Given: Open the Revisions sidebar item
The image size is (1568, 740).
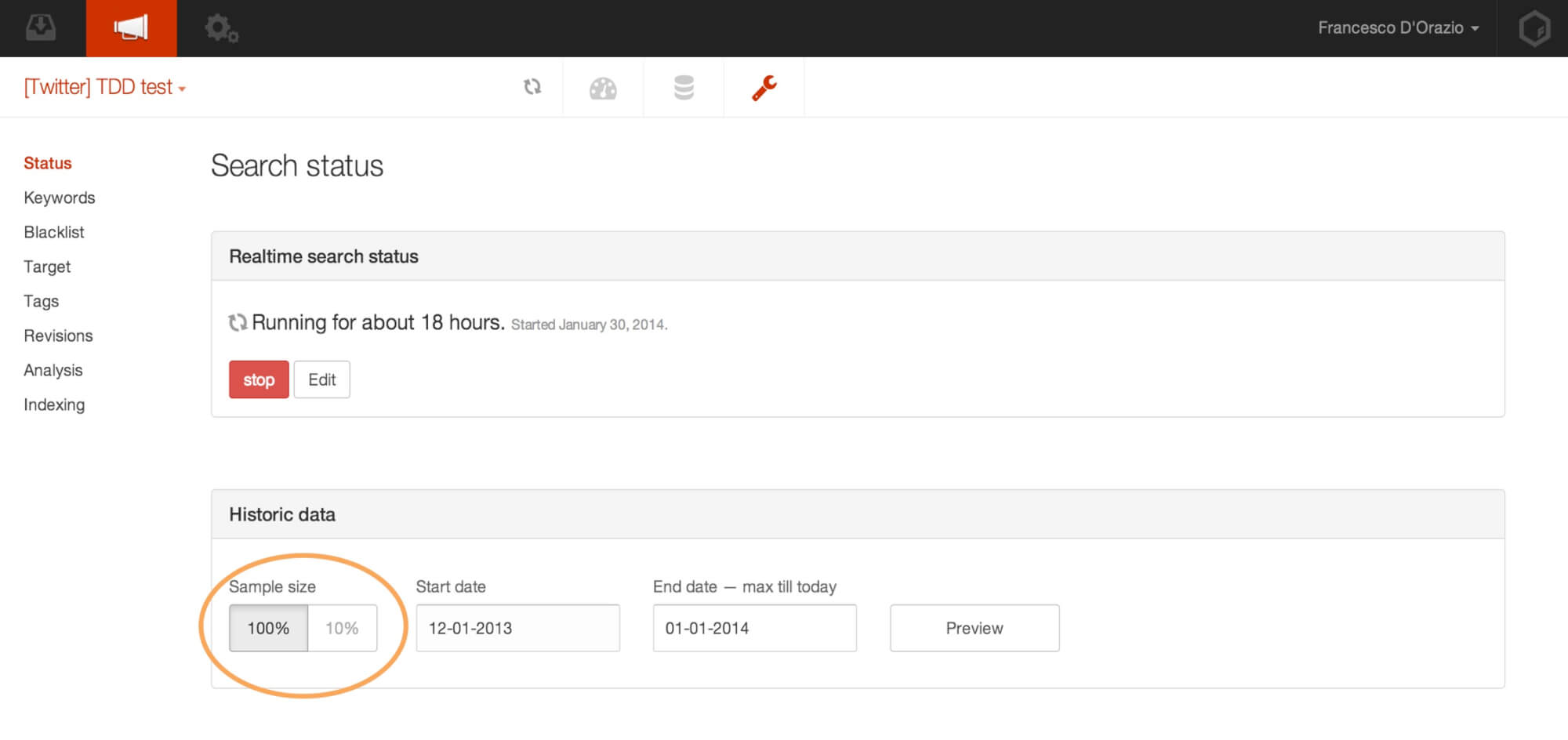Looking at the screenshot, I should [x=58, y=336].
